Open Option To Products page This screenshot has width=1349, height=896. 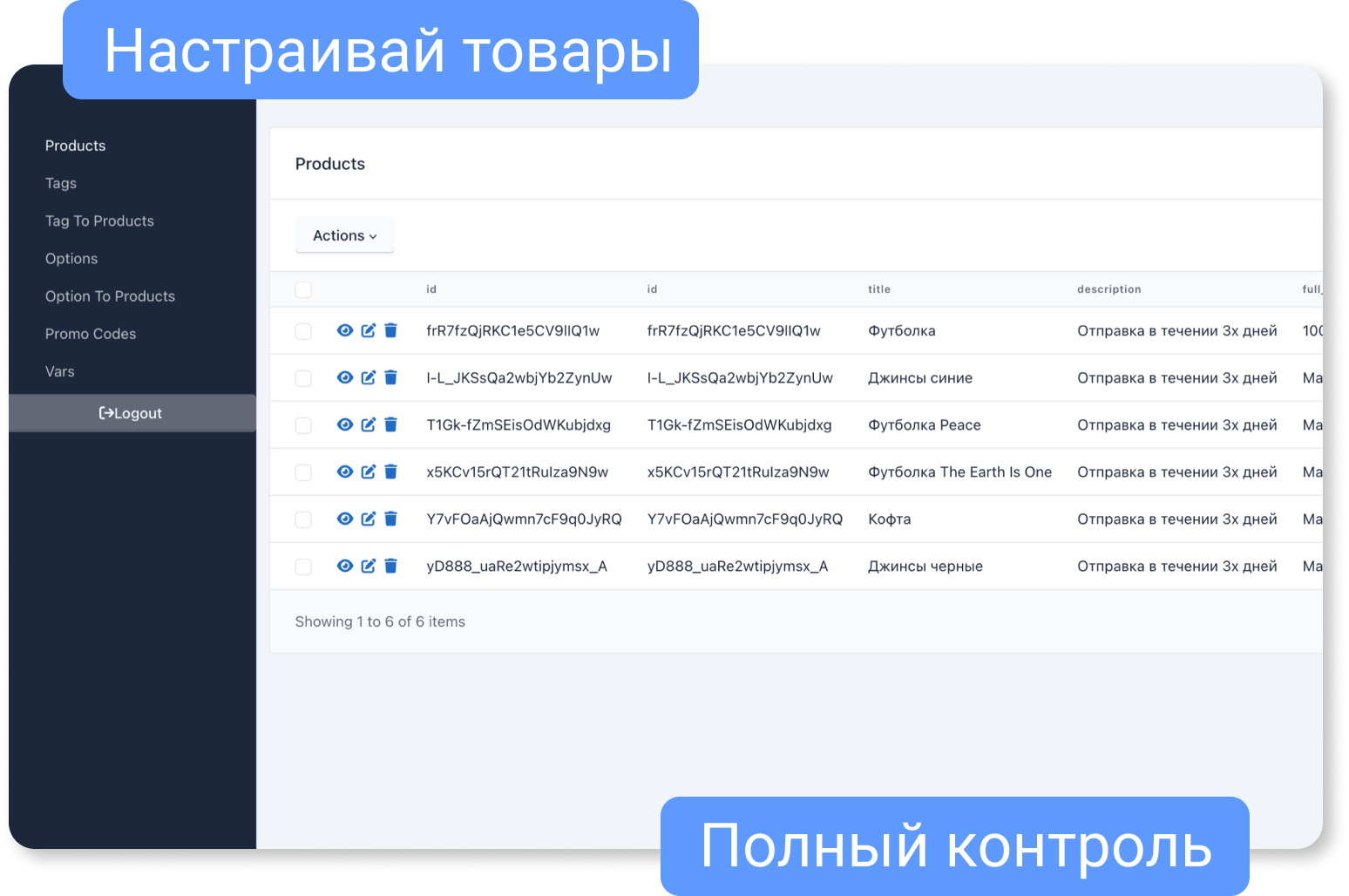click(x=110, y=295)
